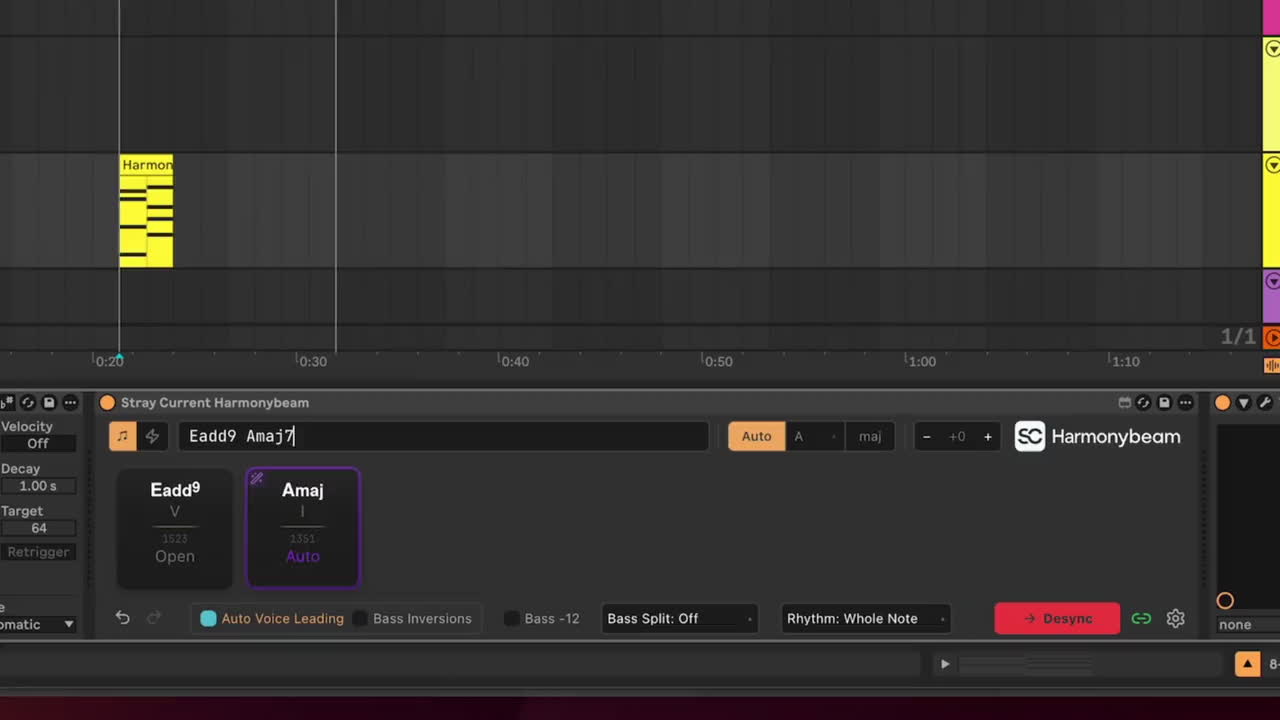Select the Eadd9 chord card

tap(175, 527)
